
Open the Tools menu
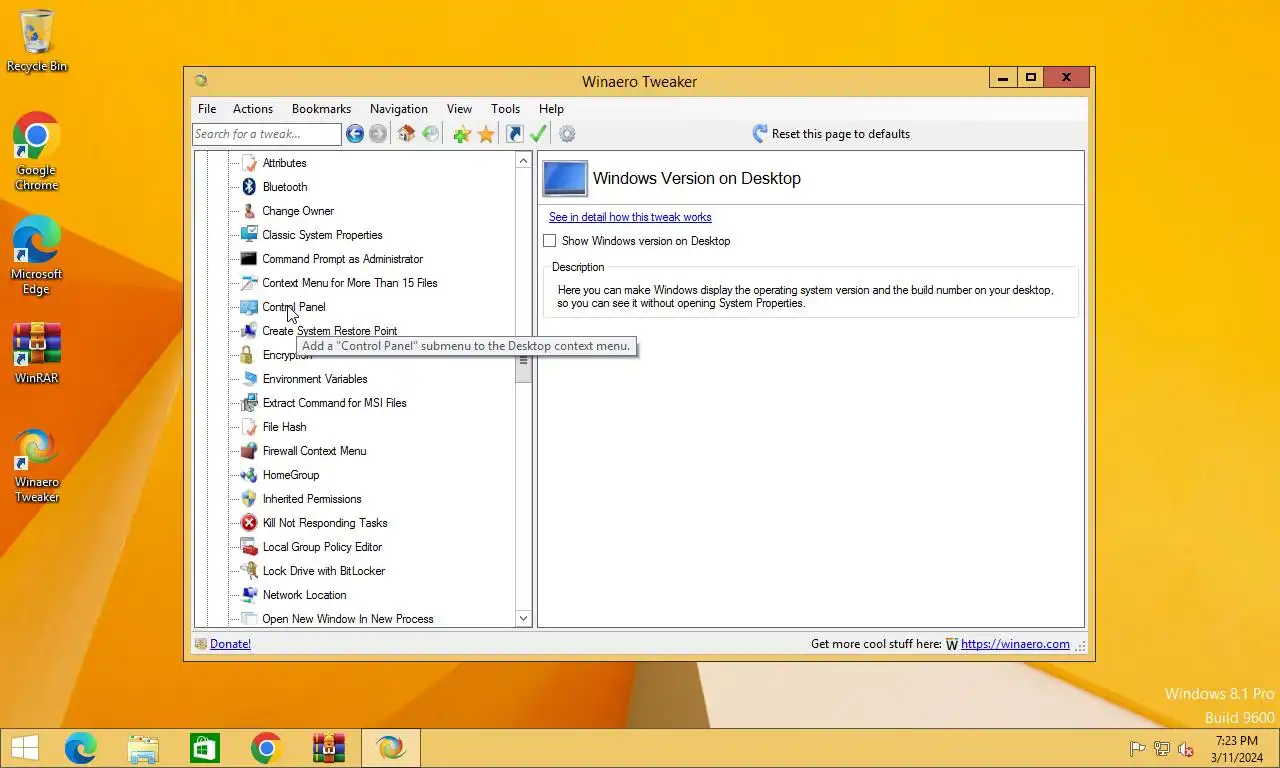(x=505, y=109)
